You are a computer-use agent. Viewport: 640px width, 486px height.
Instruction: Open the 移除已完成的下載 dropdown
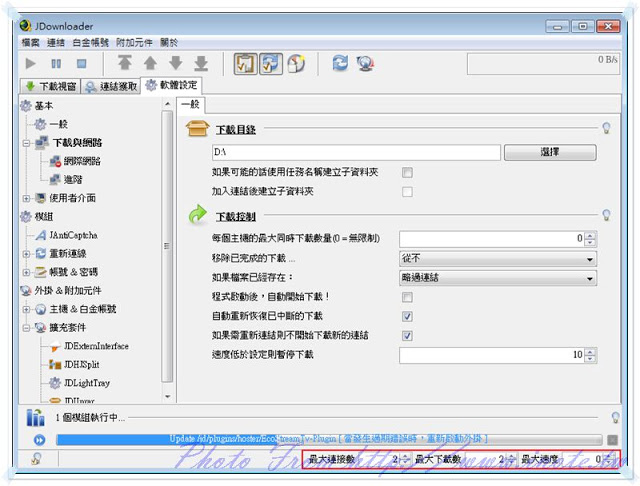coord(498,258)
